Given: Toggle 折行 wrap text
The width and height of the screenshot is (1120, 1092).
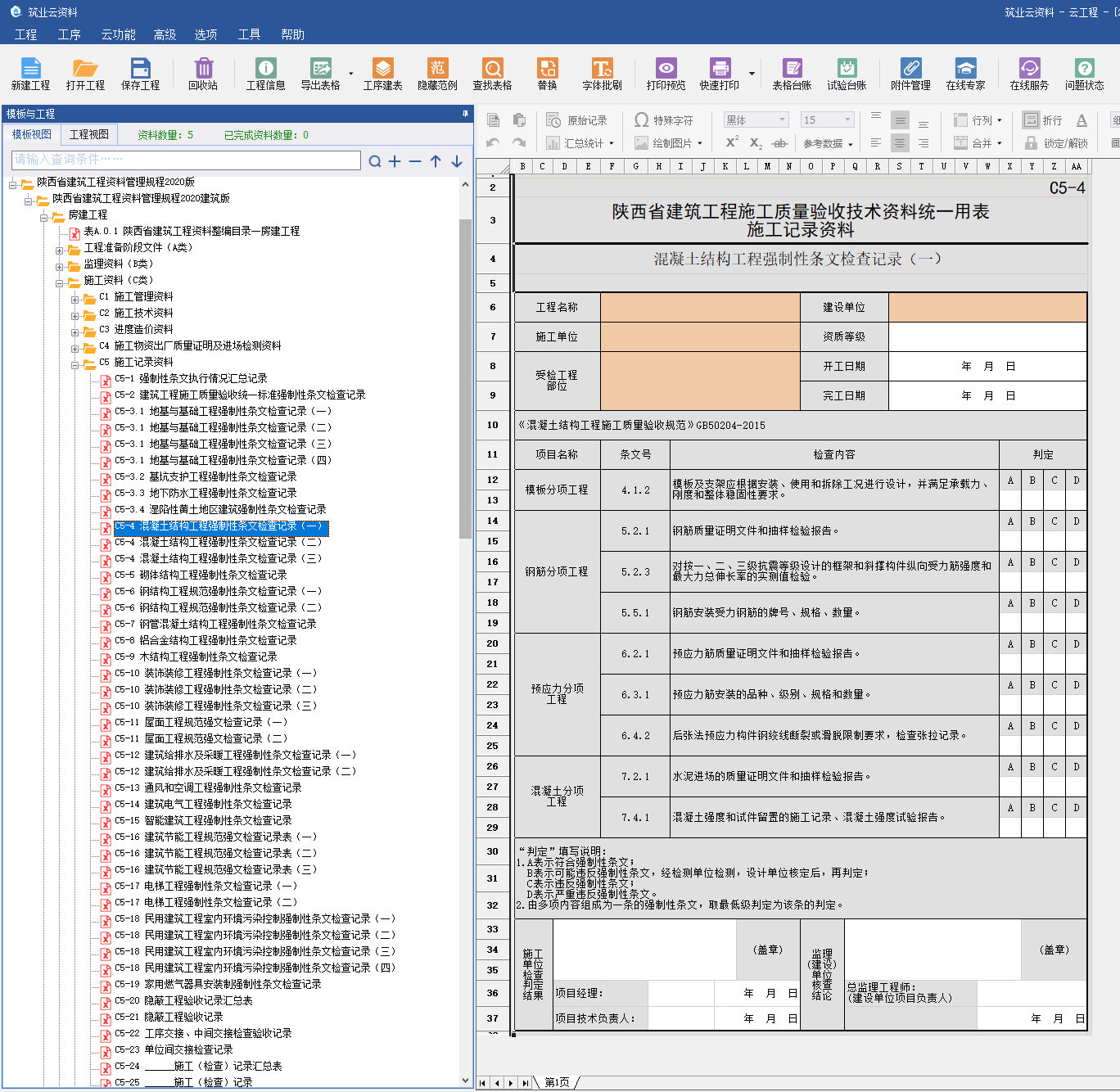Looking at the screenshot, I should click(x=1043, y=120).
